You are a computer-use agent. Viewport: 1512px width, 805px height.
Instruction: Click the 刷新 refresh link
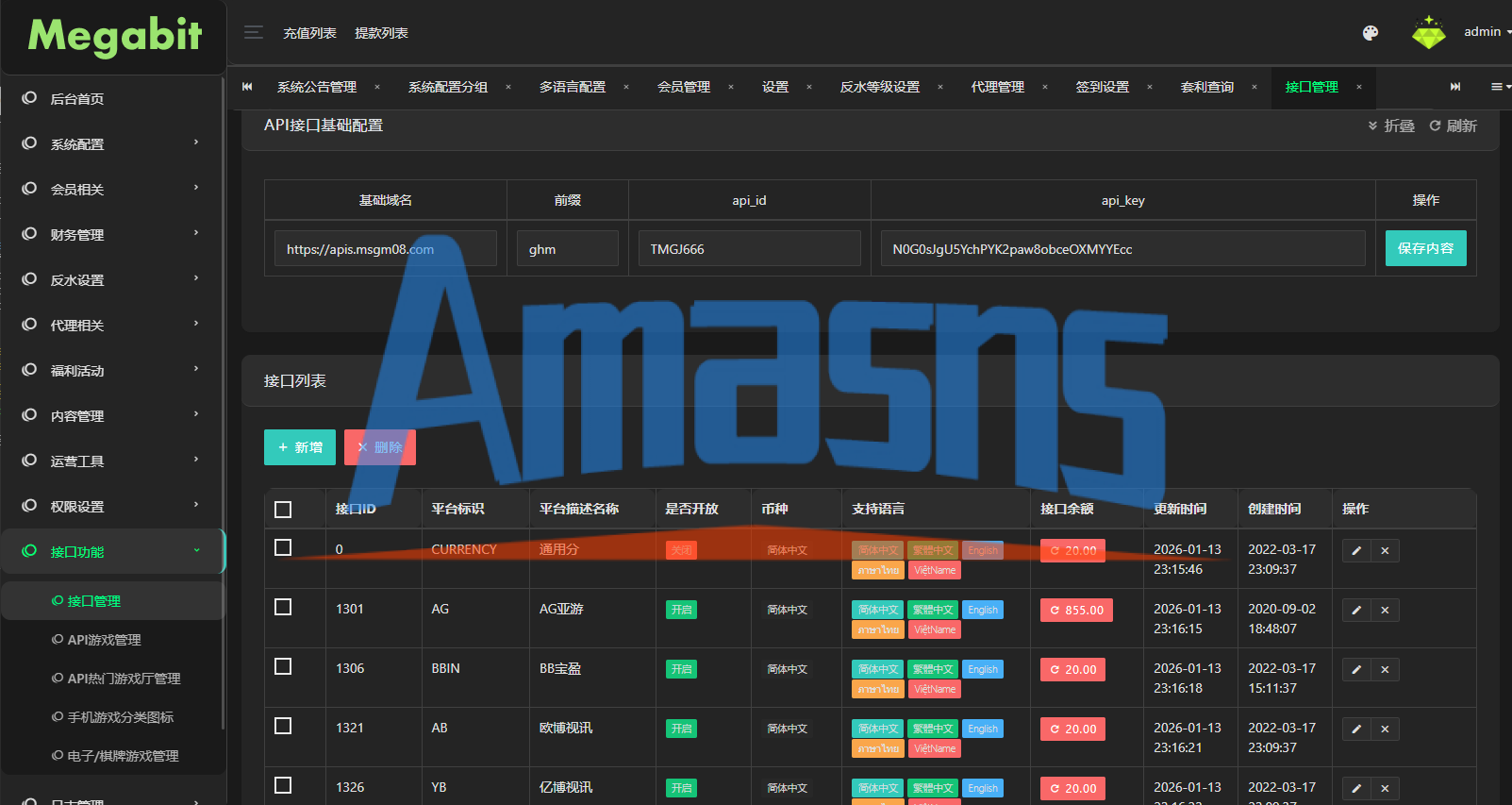pos(1453,126)
